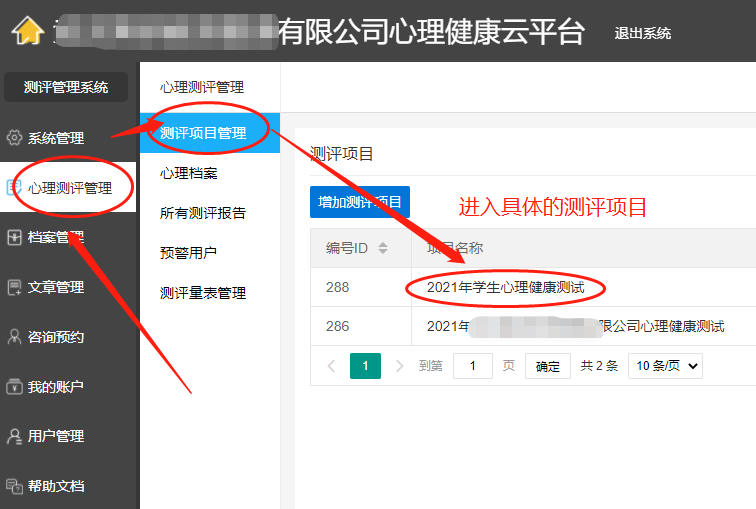Click the 咨询预约 person icon
756x509 pixels.
pyautogui.click(x=14, y=337)
